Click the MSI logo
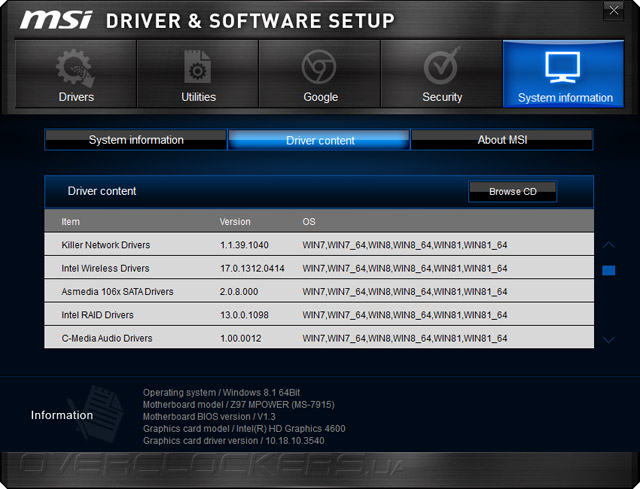The image size is (640, 489). coord(56,20)
